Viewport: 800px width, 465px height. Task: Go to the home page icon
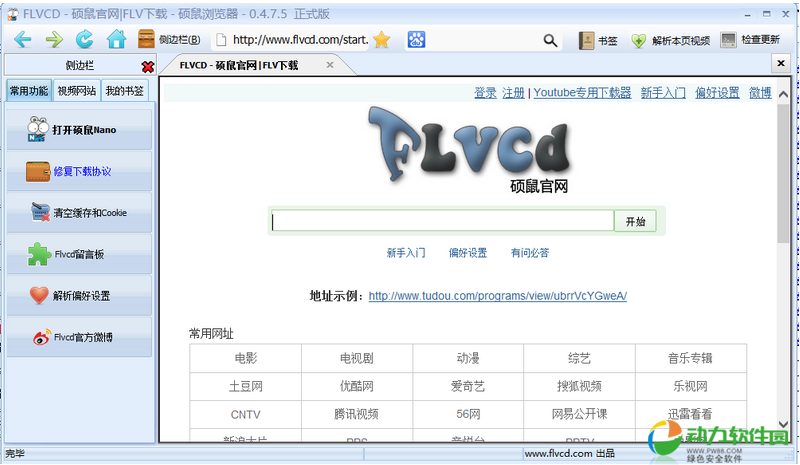[x=116, y=40]
